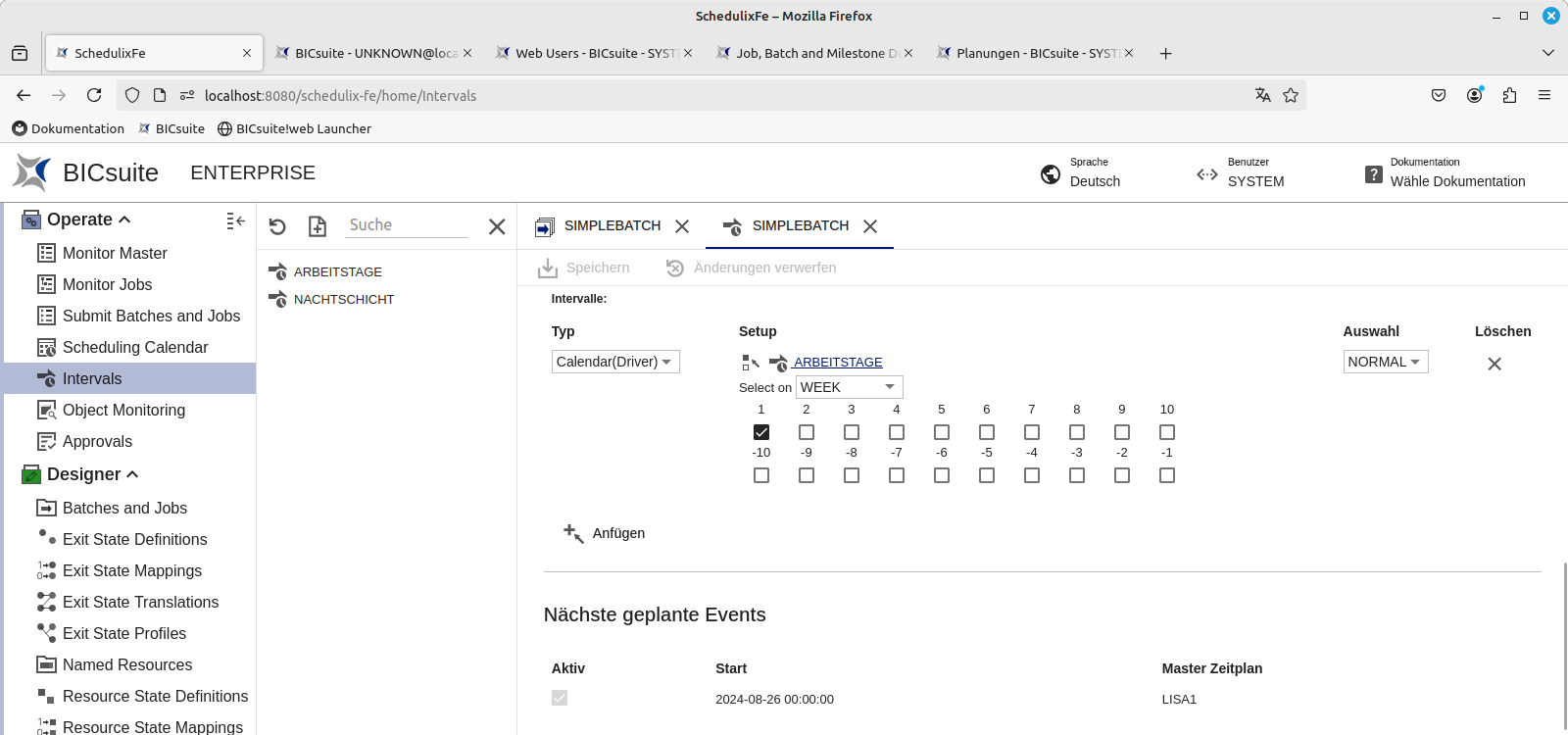Open the Sprache globe icon

[1051, 174]
